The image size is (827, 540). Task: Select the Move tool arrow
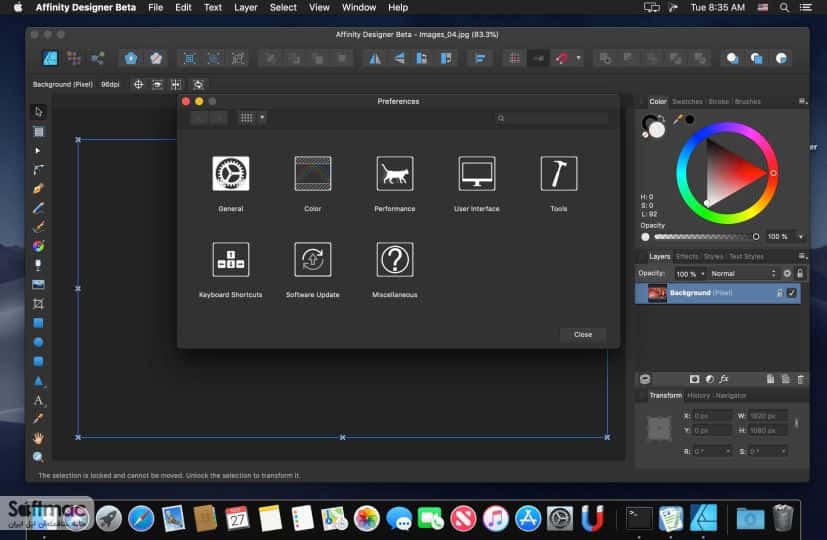[x=39, y=112]
